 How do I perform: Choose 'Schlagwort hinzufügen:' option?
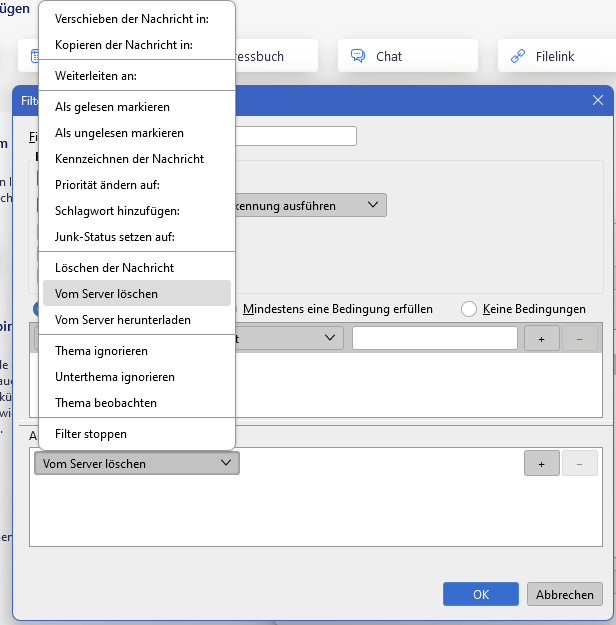(x=137, y=211)
